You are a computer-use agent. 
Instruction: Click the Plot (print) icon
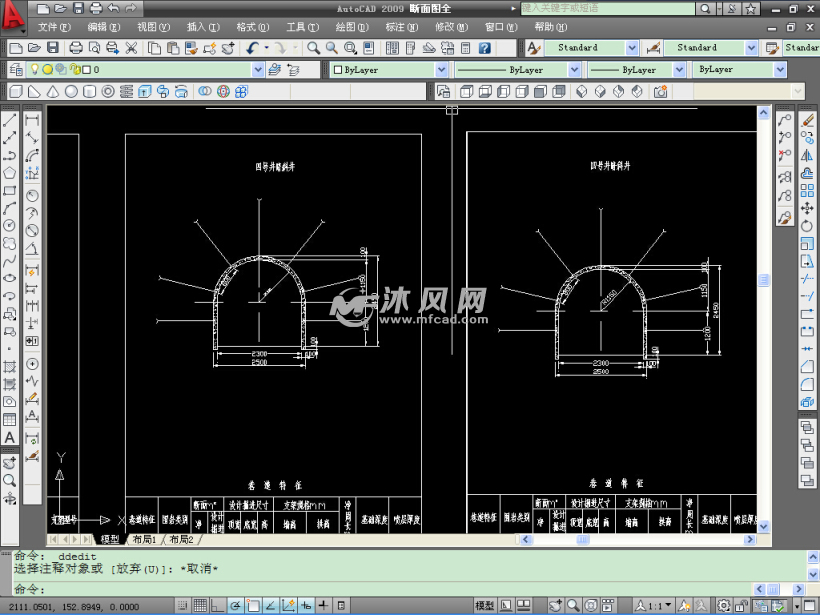[76, 48]
